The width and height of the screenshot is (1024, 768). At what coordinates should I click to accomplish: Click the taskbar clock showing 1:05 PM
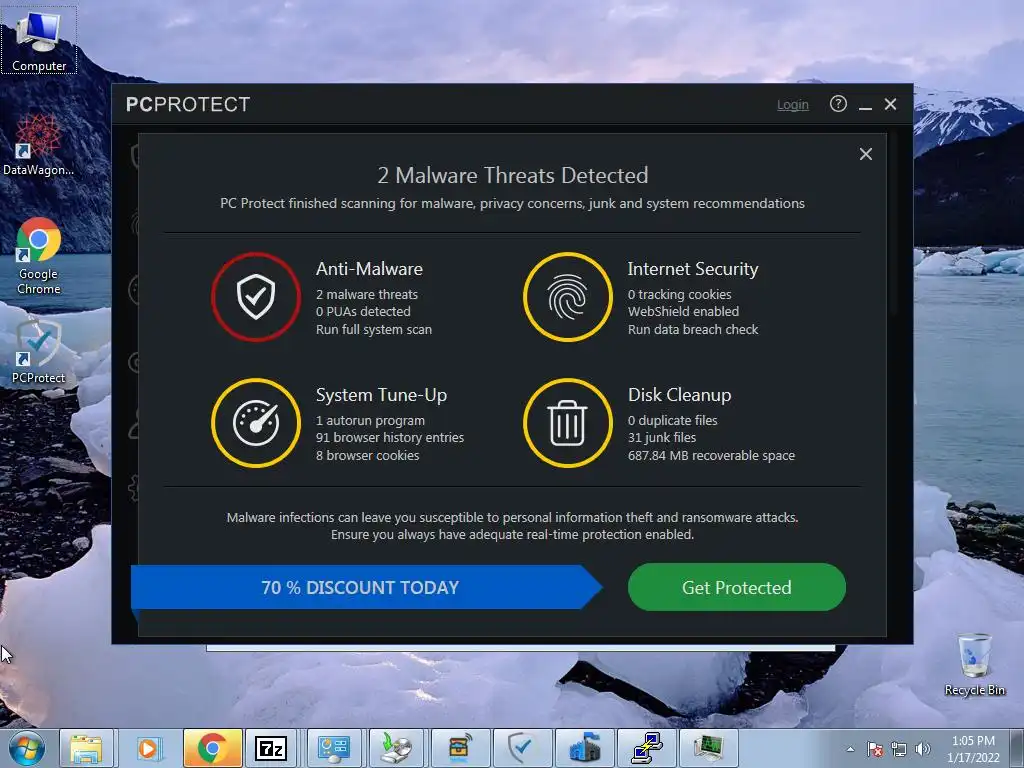pos(973,749)
